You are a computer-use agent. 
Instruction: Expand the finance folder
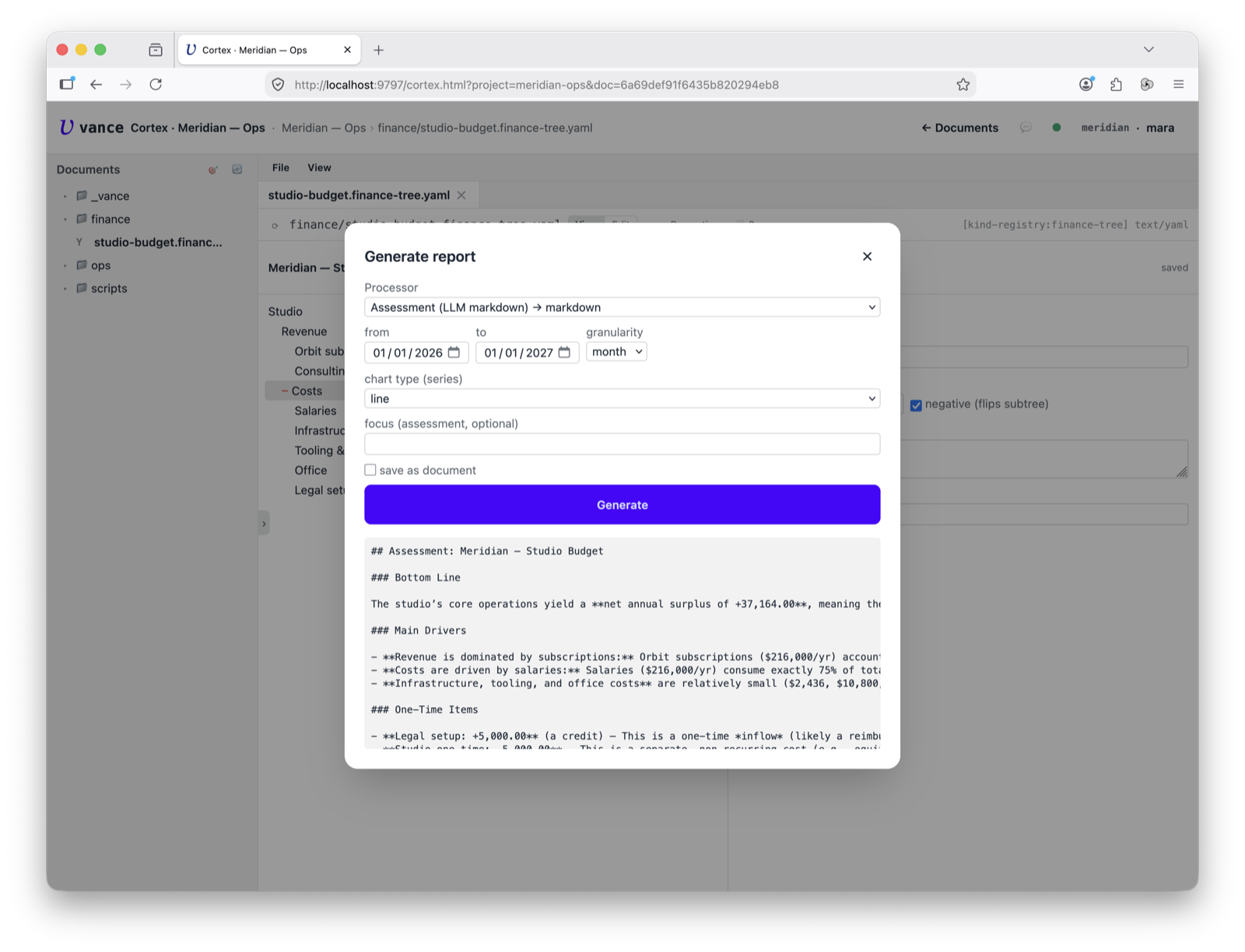(65, 219)
